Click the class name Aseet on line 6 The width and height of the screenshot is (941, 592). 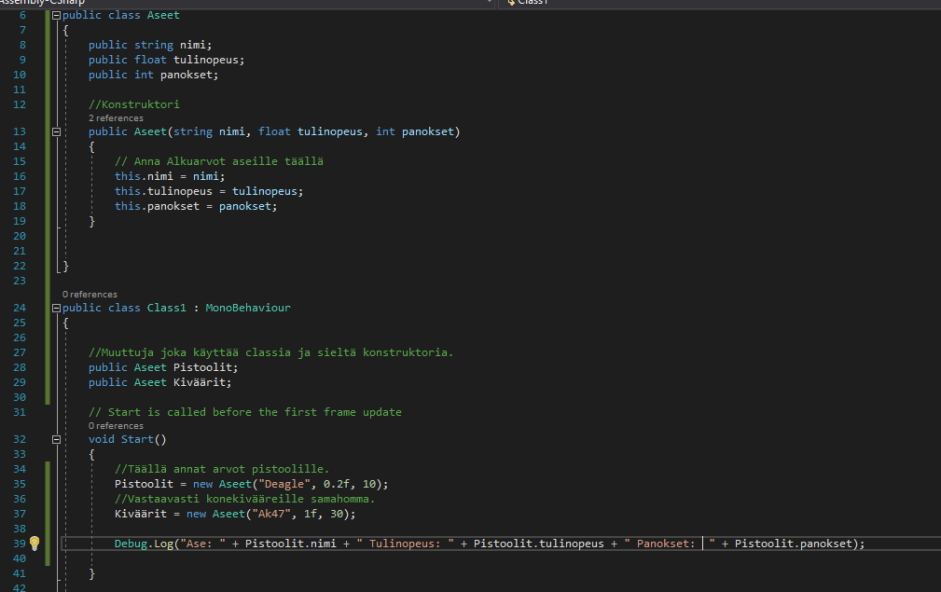(163, 15)
